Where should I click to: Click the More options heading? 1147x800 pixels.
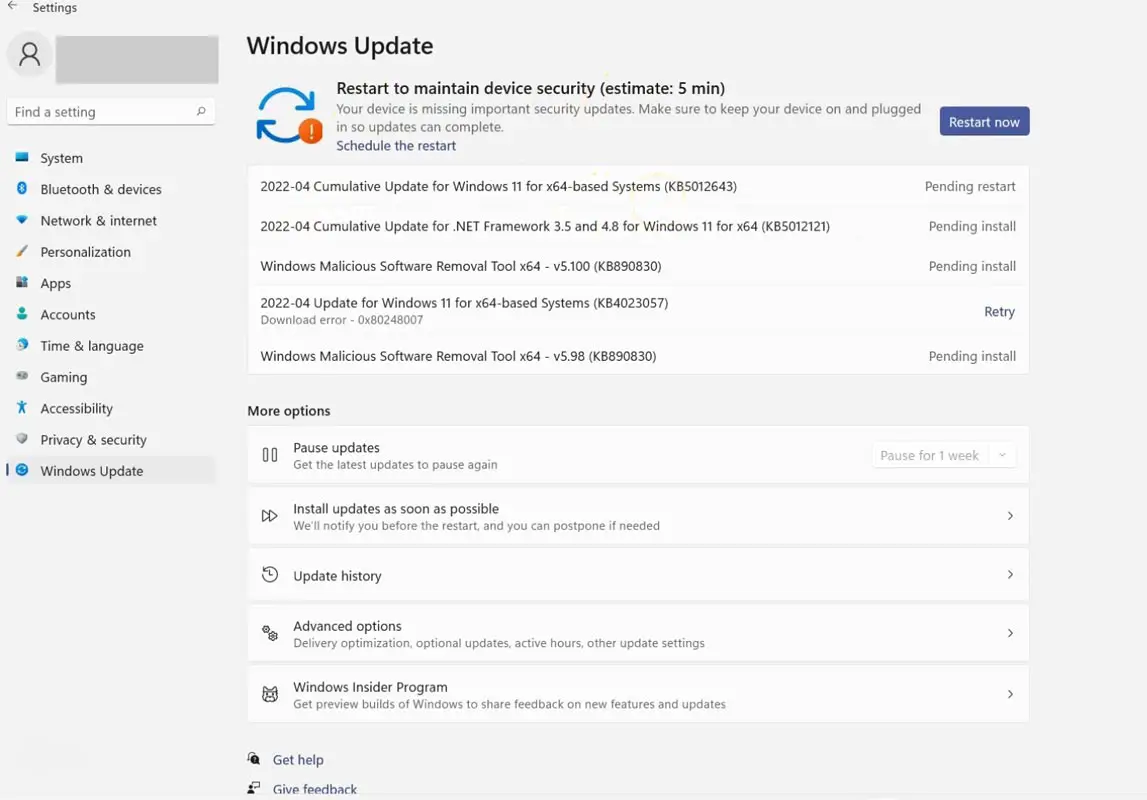[289, 411]
